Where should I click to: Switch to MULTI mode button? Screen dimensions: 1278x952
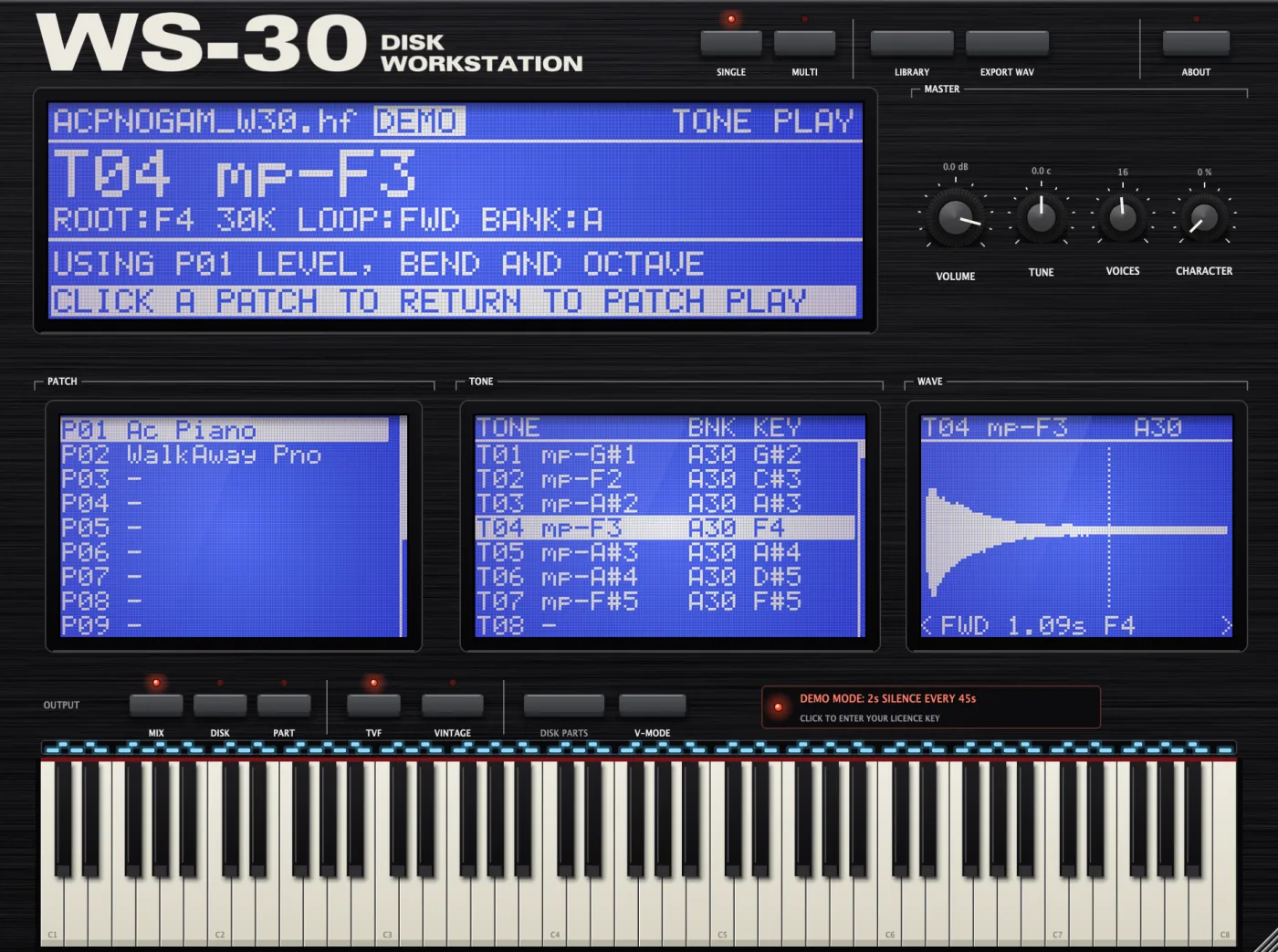804,44
